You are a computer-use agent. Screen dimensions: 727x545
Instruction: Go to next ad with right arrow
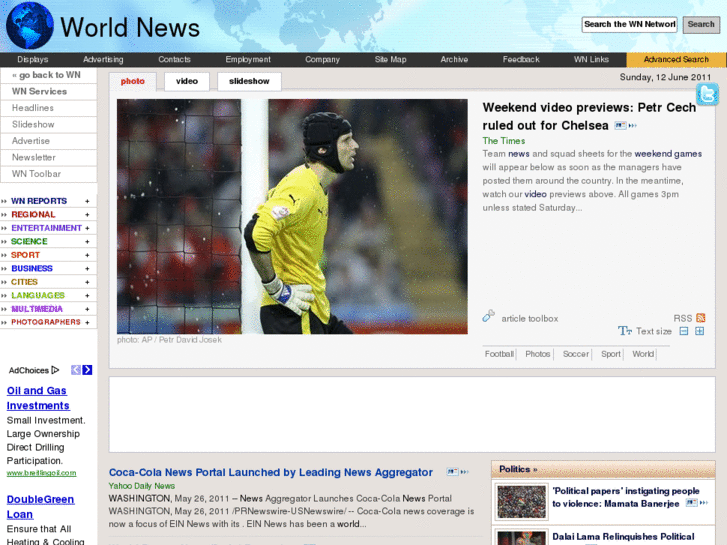click(87, 370)
